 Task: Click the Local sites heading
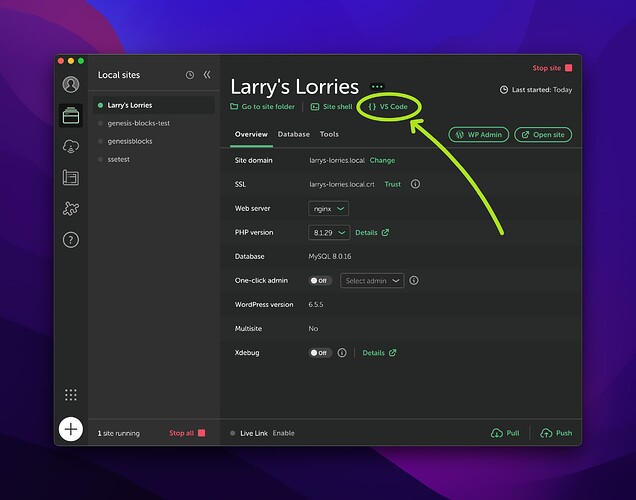tap(119, 75)
